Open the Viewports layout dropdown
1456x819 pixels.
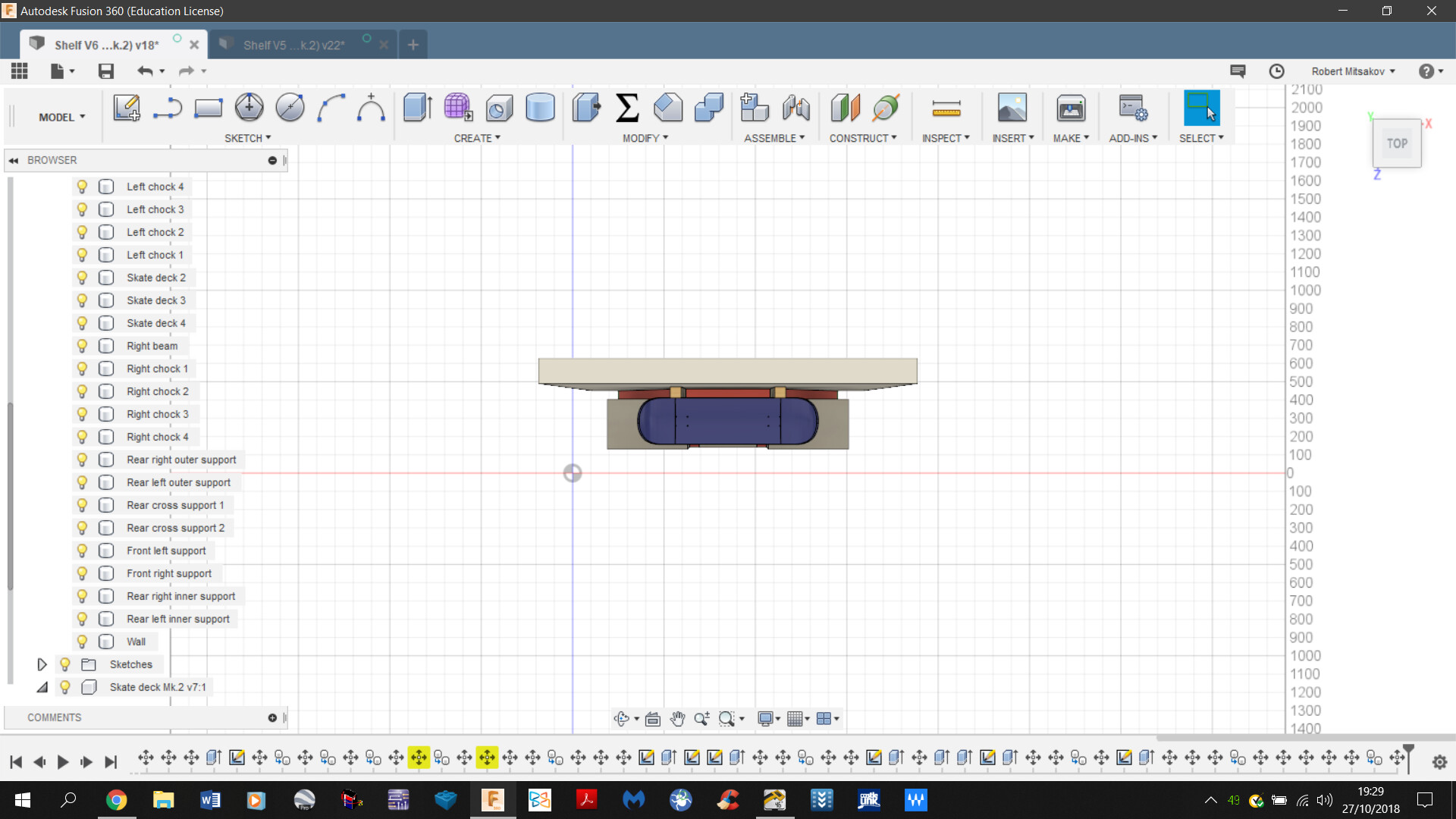click(x=828, y=718)
